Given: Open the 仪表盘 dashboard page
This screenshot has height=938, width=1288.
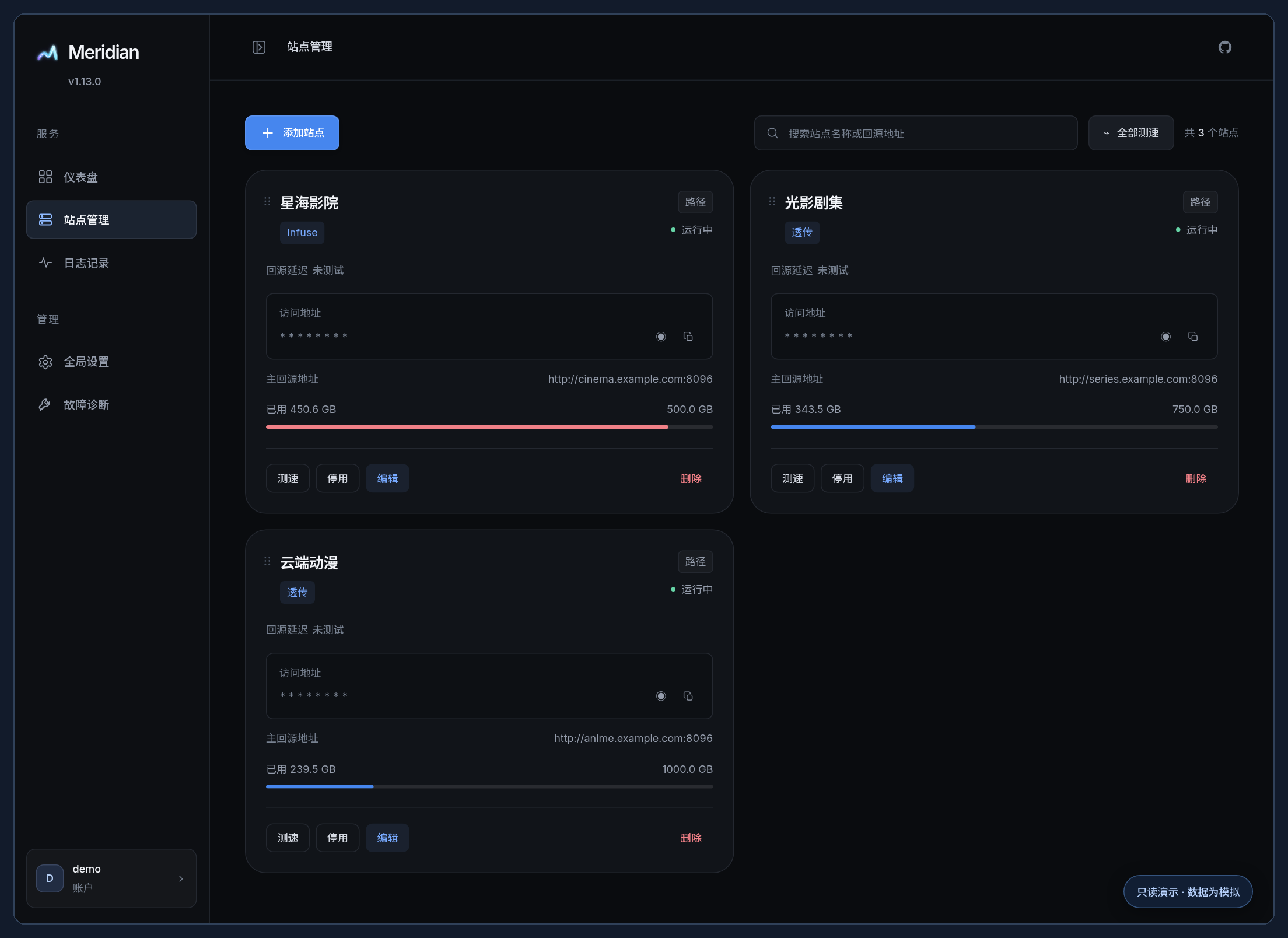Looking at the screenshot, I should point(111,177).
